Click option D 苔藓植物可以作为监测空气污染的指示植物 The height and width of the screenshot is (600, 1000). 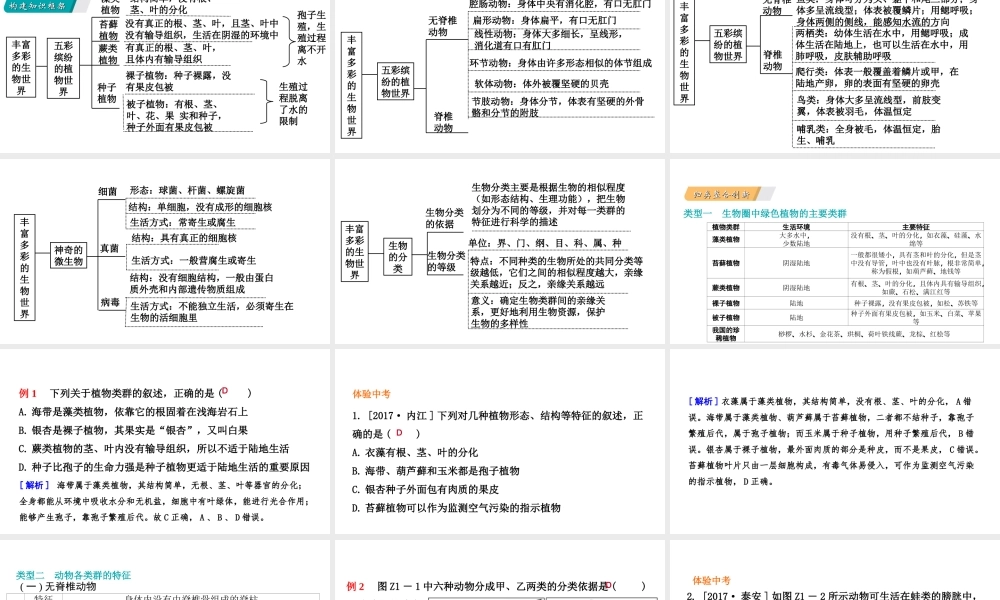click(x=456, y=508)
